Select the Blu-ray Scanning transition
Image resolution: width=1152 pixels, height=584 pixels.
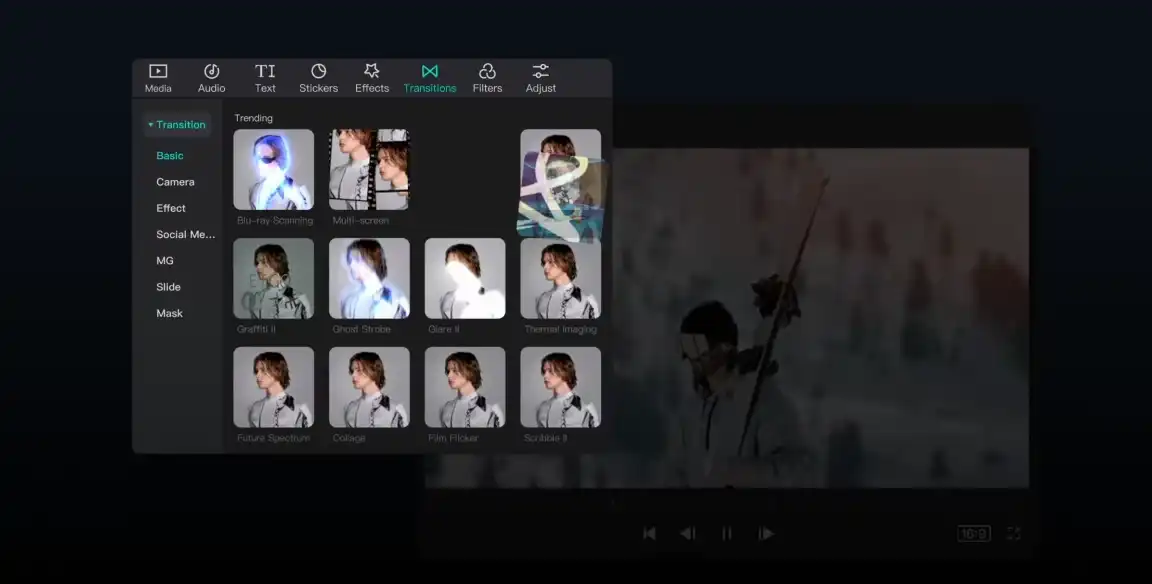(x=273, y=169)
